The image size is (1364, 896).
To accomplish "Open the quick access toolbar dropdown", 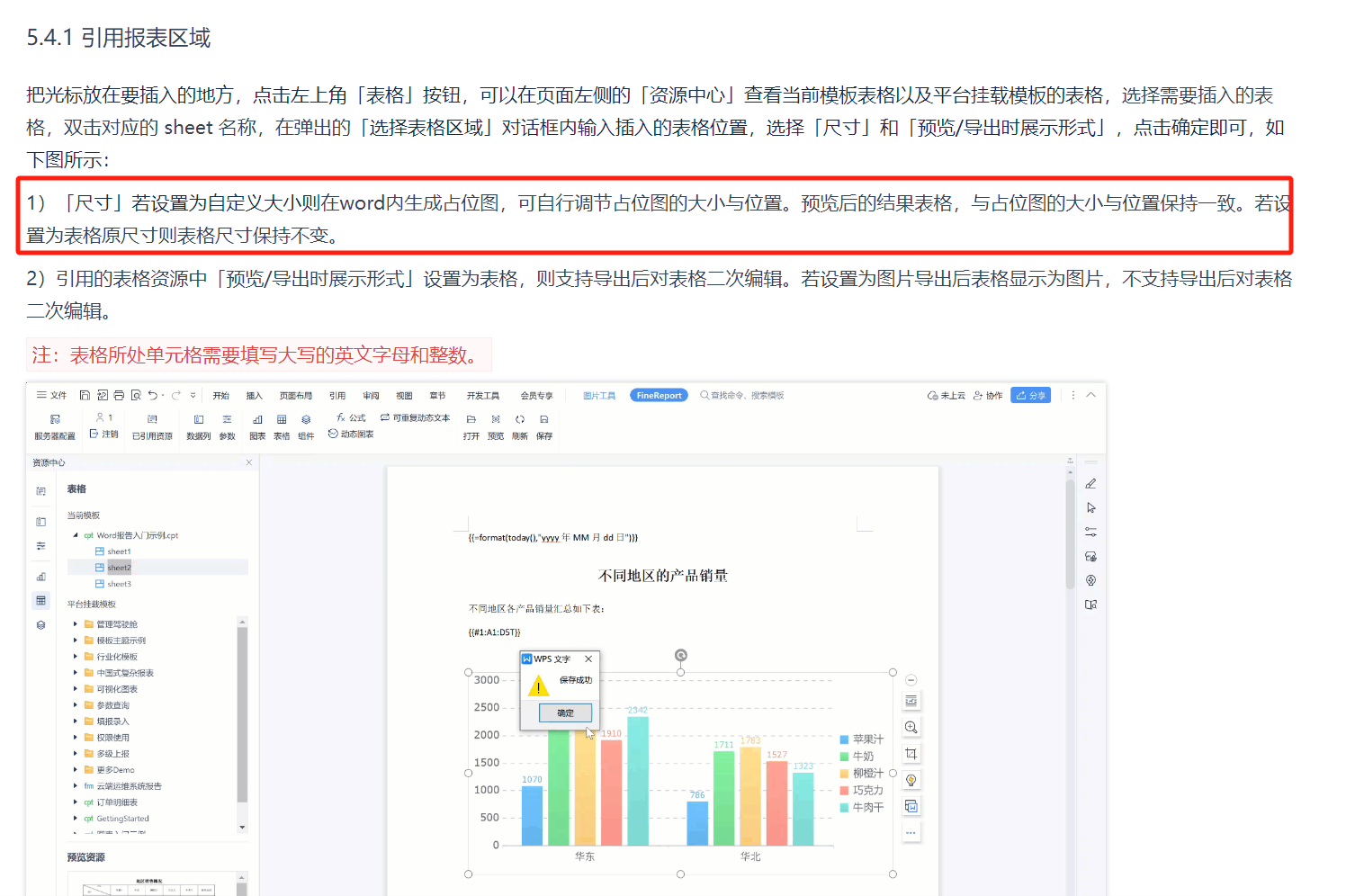I will (193, 395).
